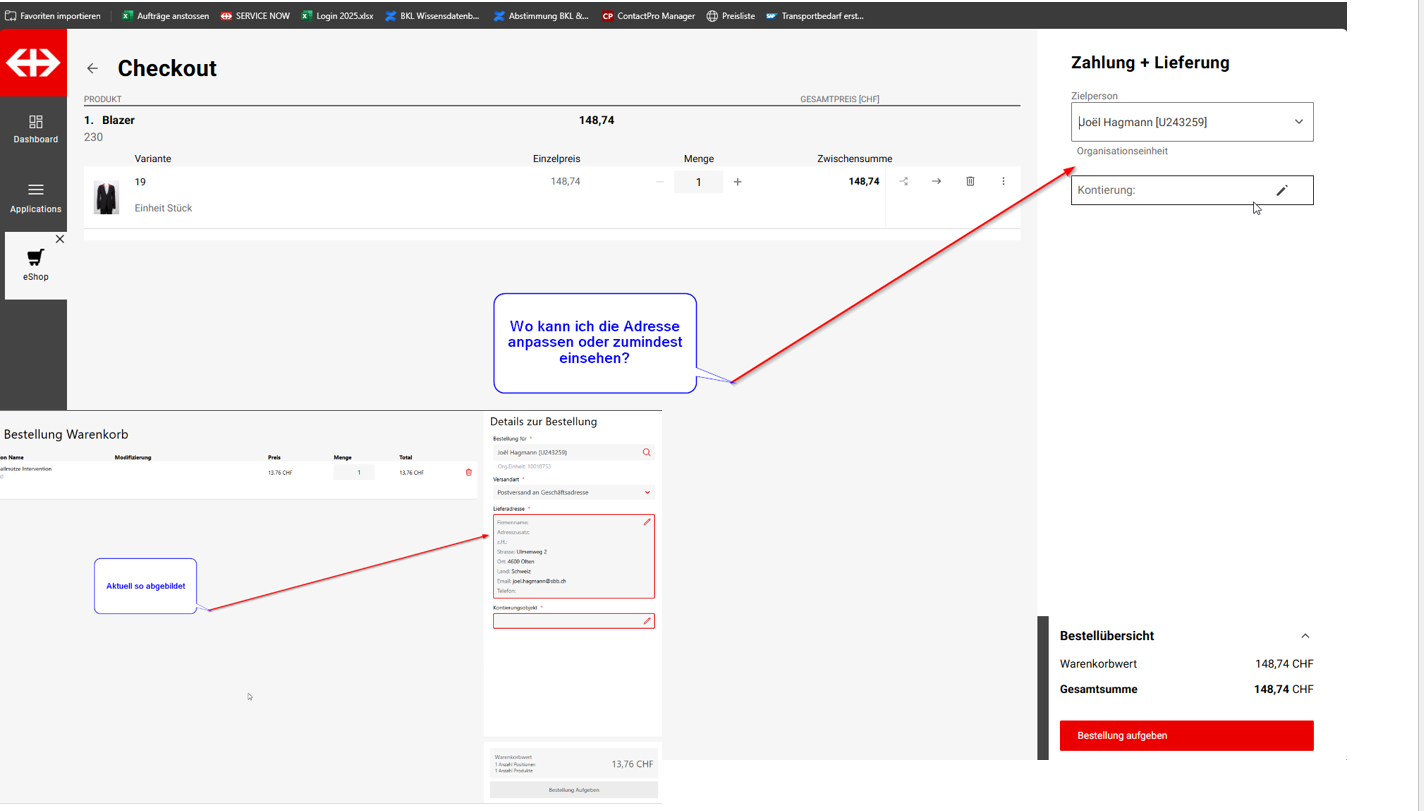The width and height of the screenshot is (1424, 811).
Task: Collapse the Bestellübersicht section
Action: click(x=1304, y=636)
